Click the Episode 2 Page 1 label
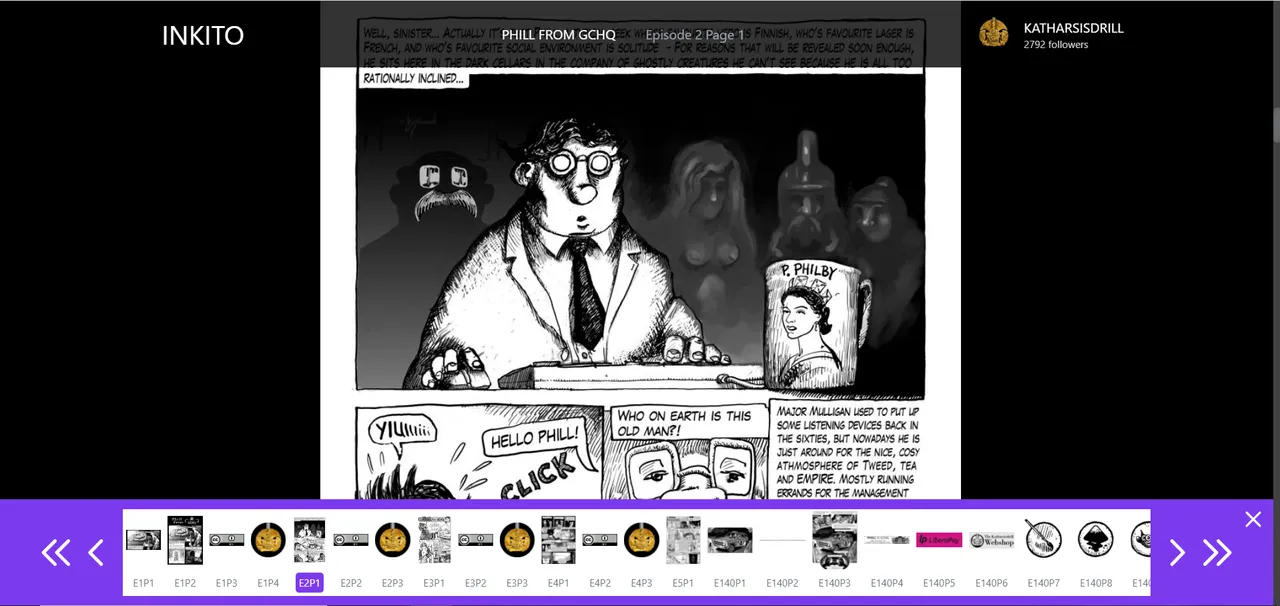The height and width of the screenshot is (606, 1280). [x=695, y=35]
